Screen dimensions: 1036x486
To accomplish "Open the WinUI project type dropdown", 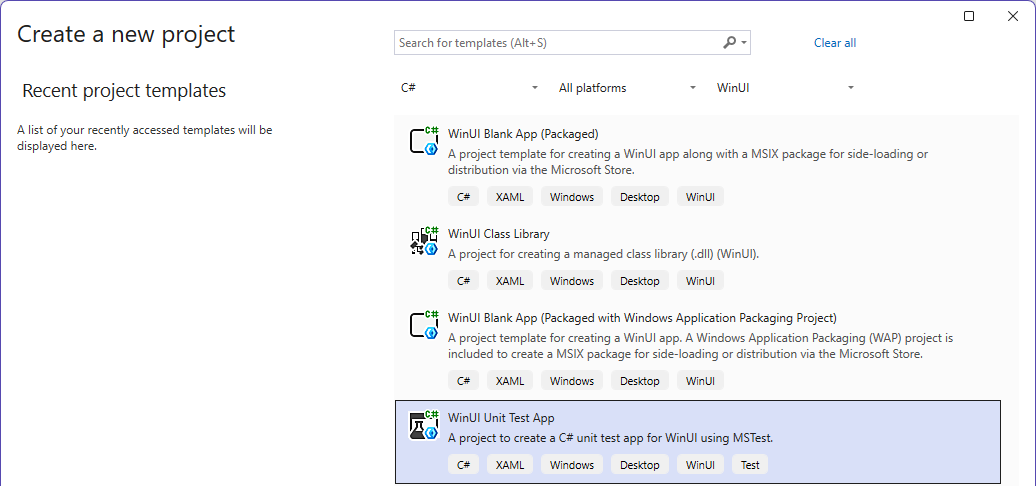I will click(785, 88).
